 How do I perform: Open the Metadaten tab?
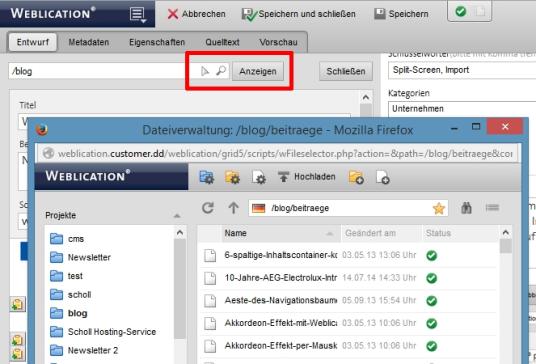(x=89, y=42)
